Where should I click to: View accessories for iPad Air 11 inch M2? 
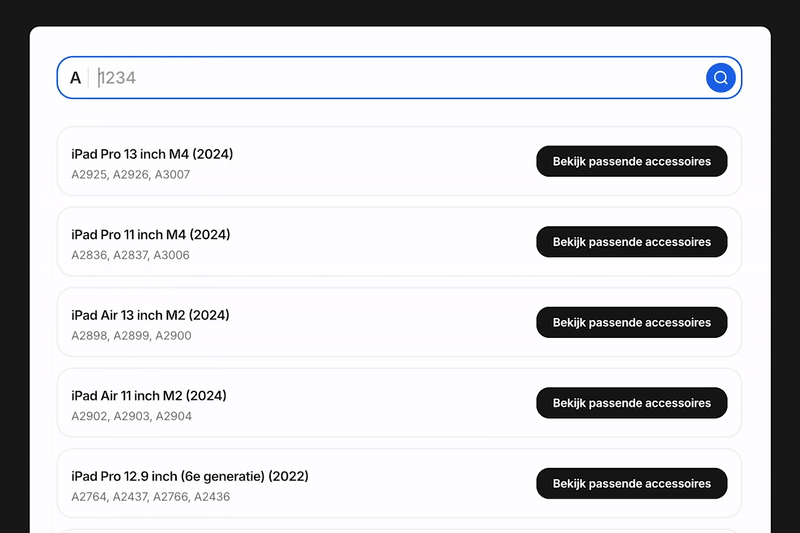click(632, 403)
